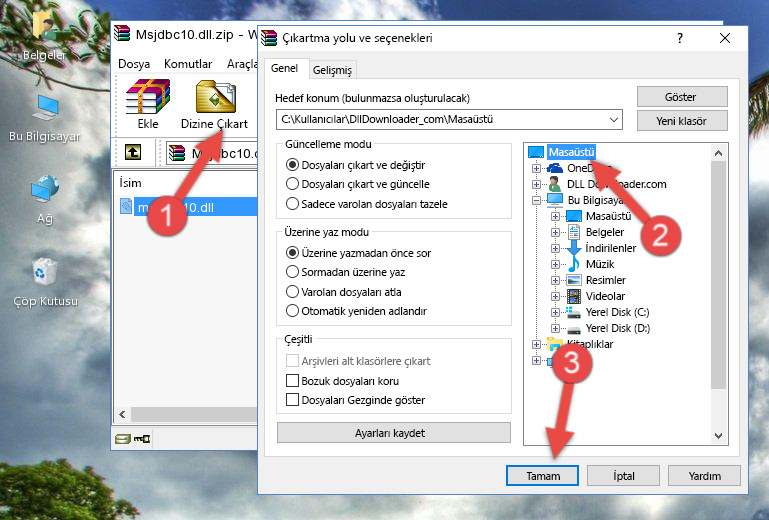Expand the İndirilenler tree node
Viewport: 769px width, 520px height.
point(555,248)
